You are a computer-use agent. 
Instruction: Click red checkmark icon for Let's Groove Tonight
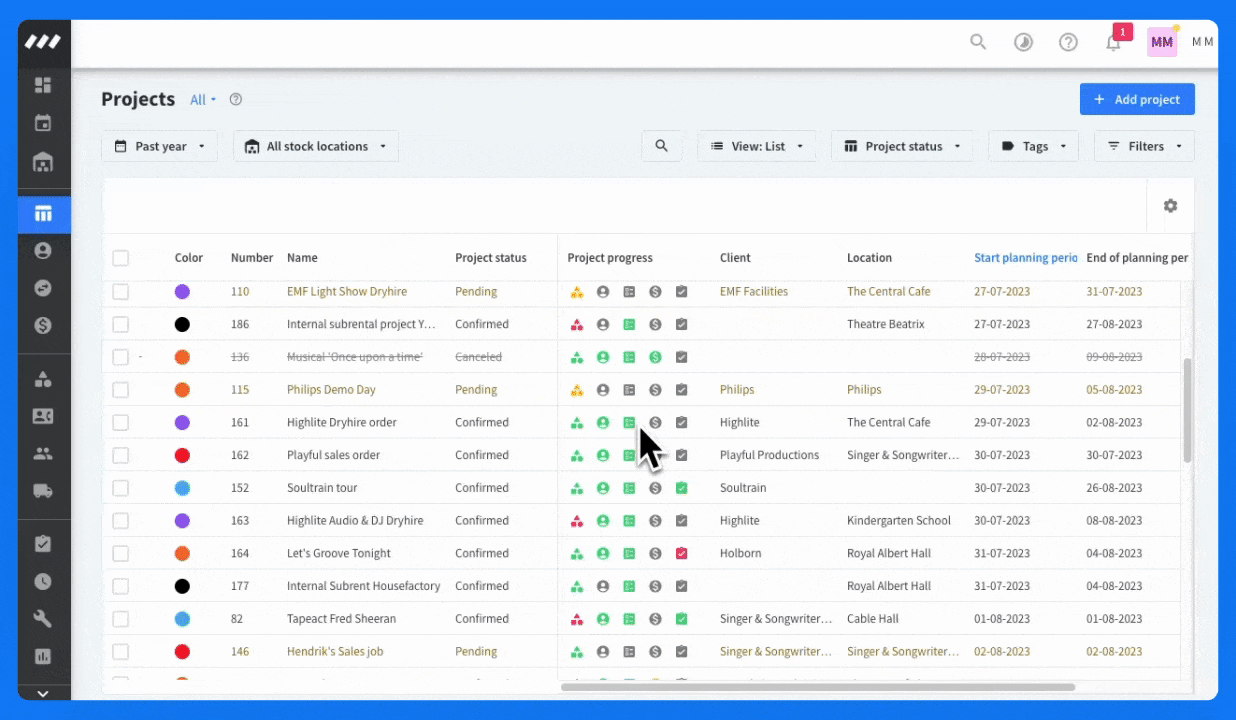pos(681,553)
